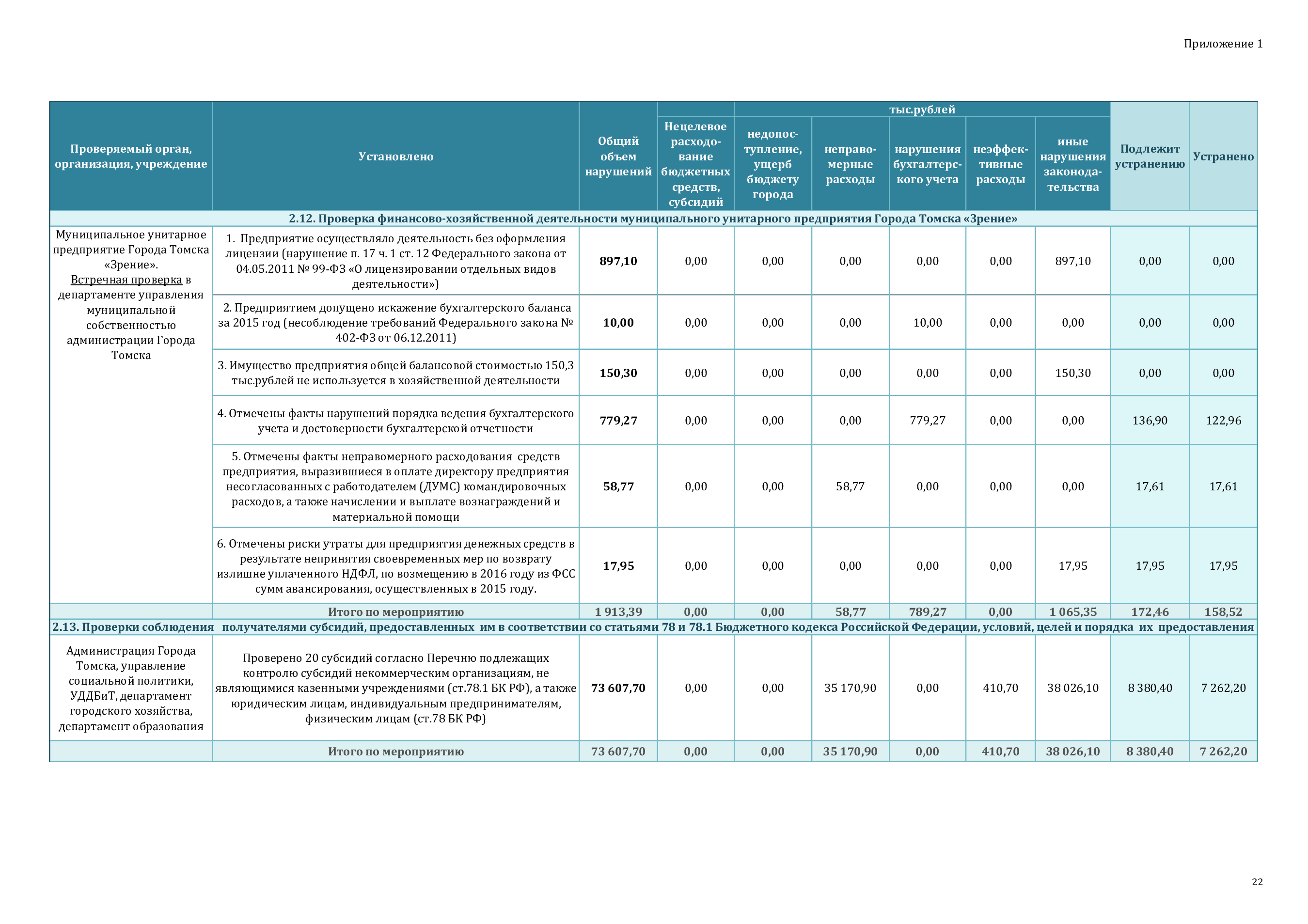Click finding 3 about unused property 150,3
This screenshot has width=1308, height=924.
(x=395, y=373)
